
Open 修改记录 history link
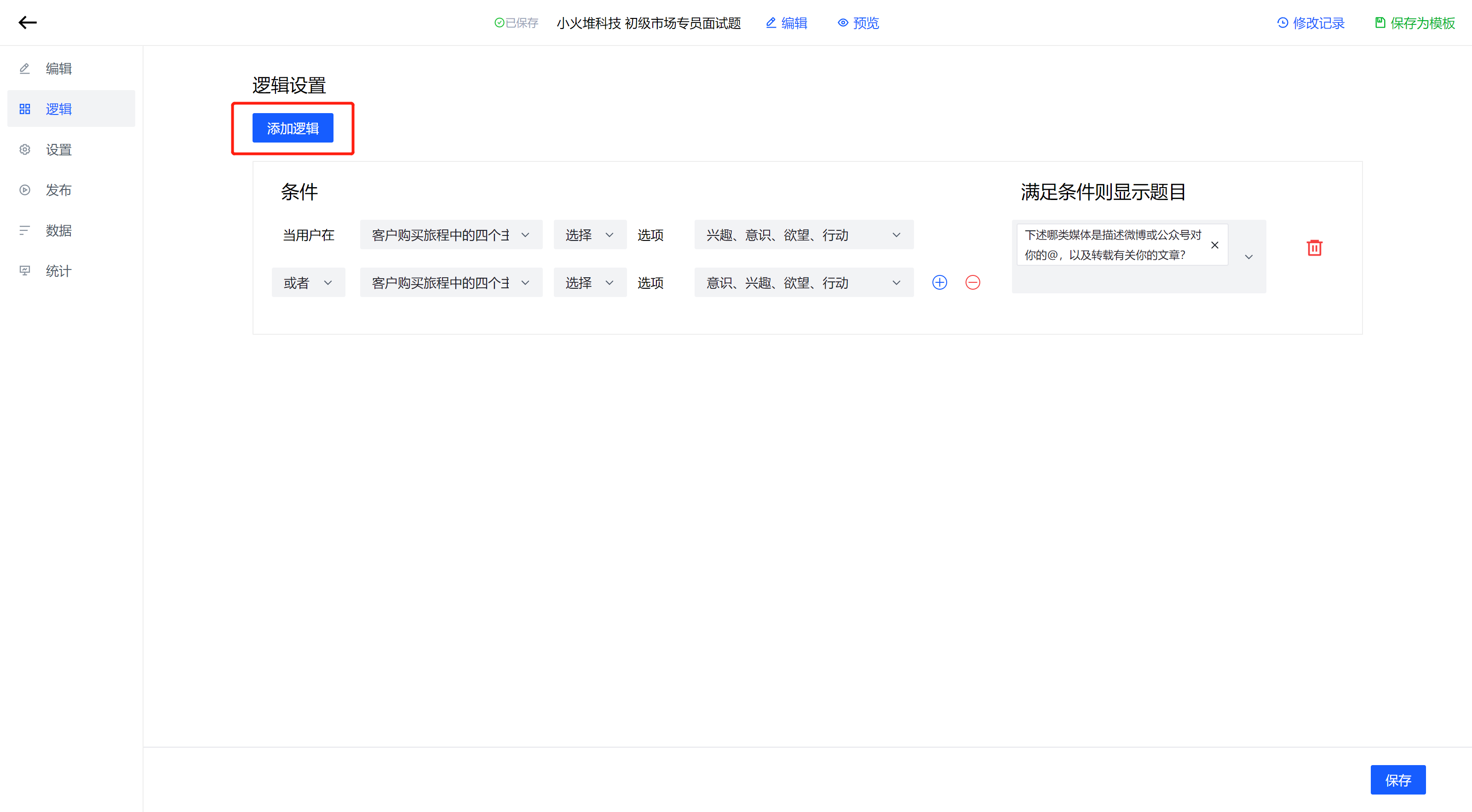1311,23
